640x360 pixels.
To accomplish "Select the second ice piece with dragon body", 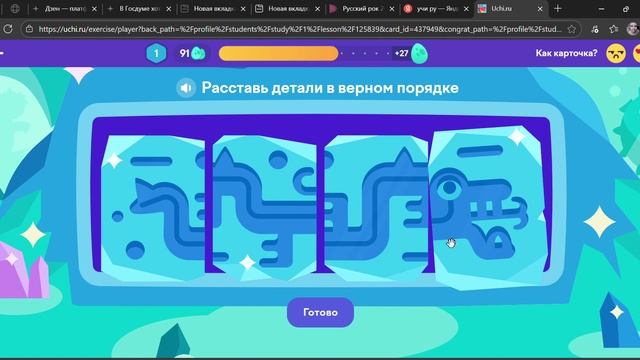I will [264, 208].
